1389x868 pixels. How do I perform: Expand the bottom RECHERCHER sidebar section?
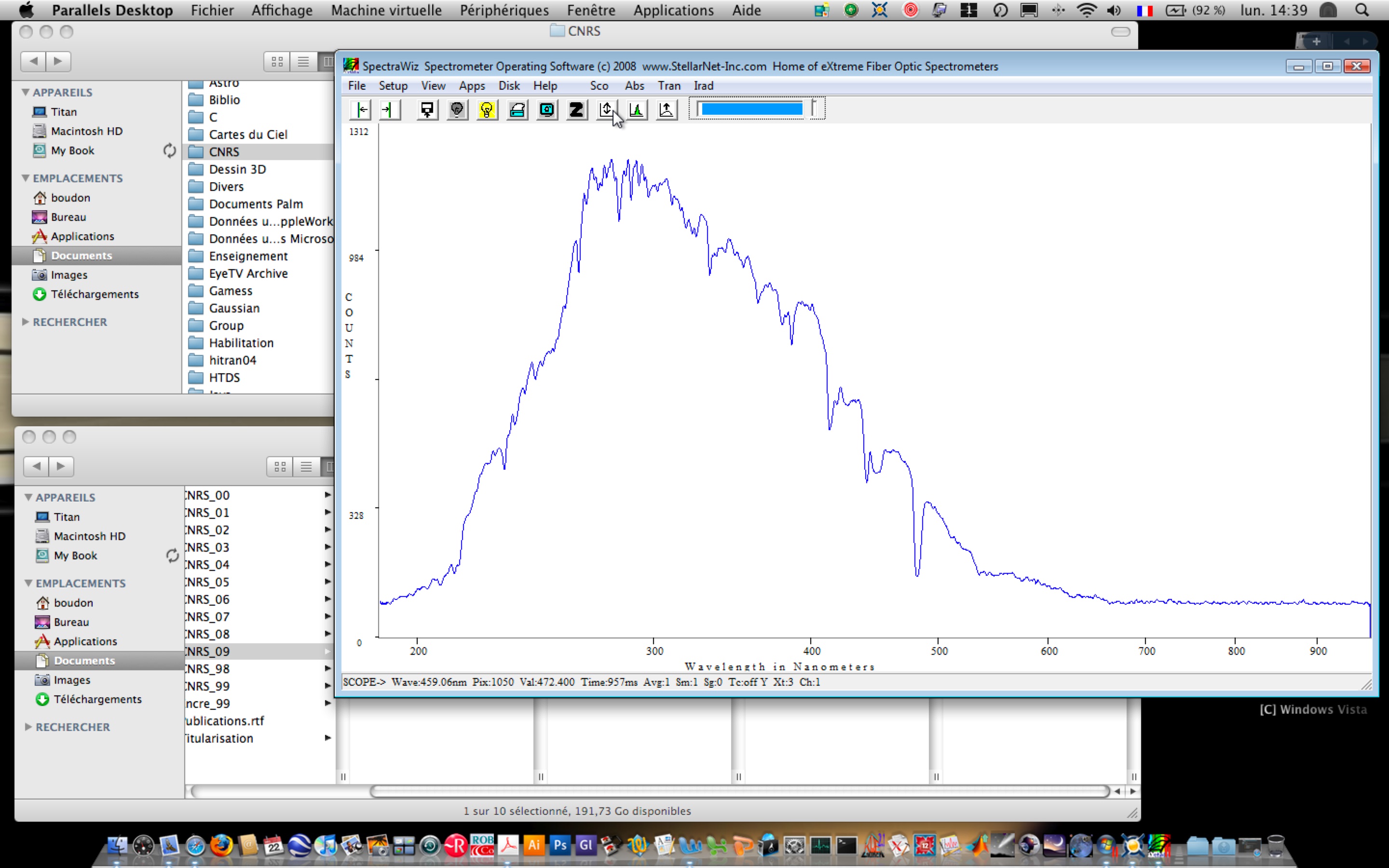[28, 727]
